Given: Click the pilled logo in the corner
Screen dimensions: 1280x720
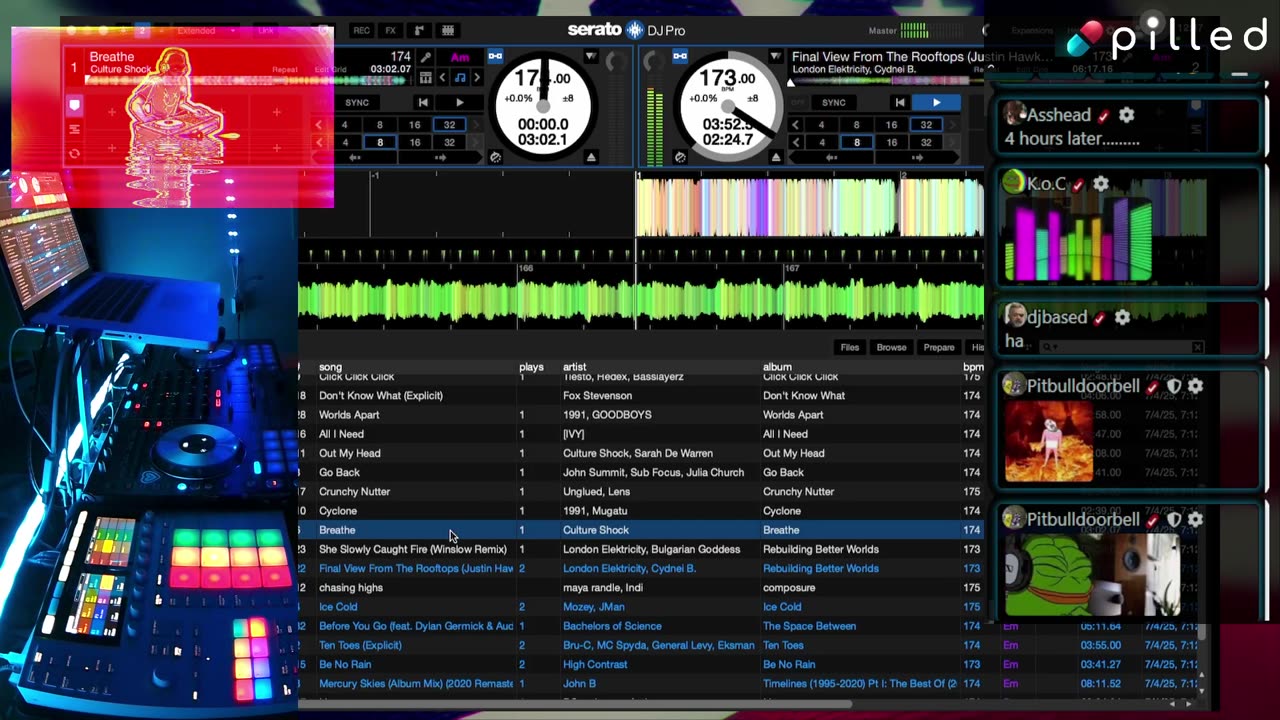Looking at the screenshot, I should [1166, 37].
